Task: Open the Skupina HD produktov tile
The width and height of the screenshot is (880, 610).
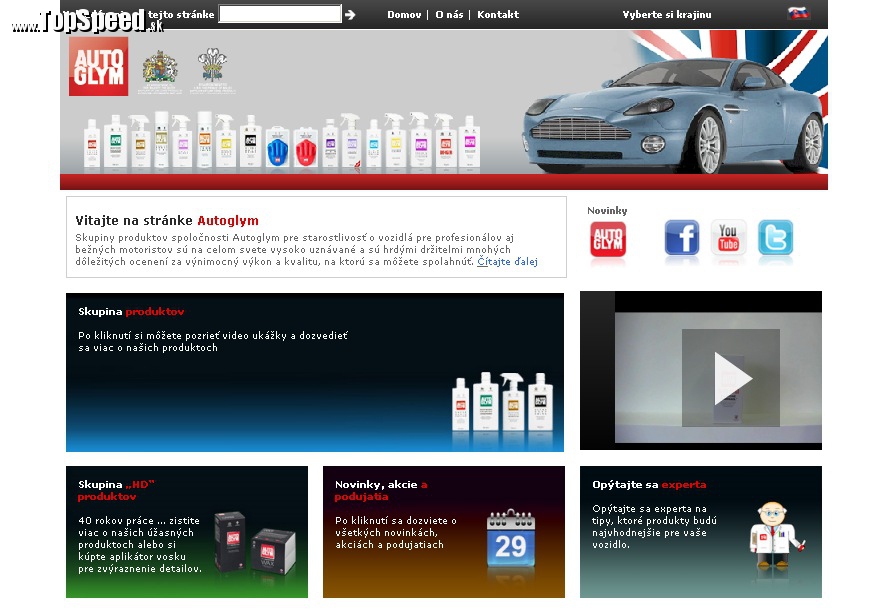Action: tap(187, 531)
